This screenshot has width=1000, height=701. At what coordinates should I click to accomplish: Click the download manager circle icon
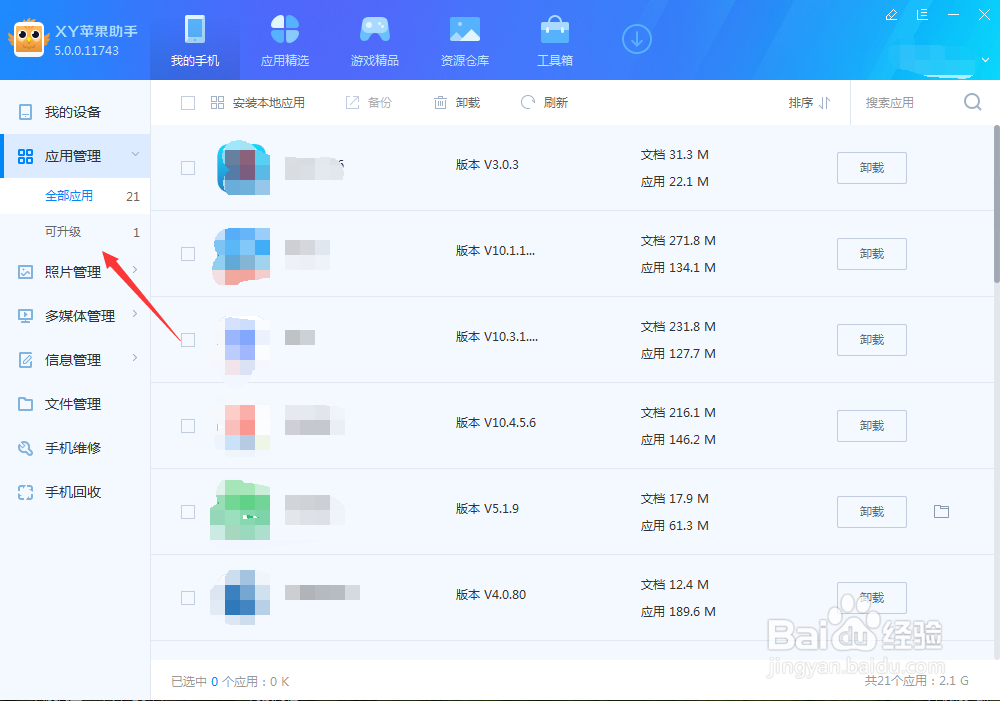click(x=636, y=38)
